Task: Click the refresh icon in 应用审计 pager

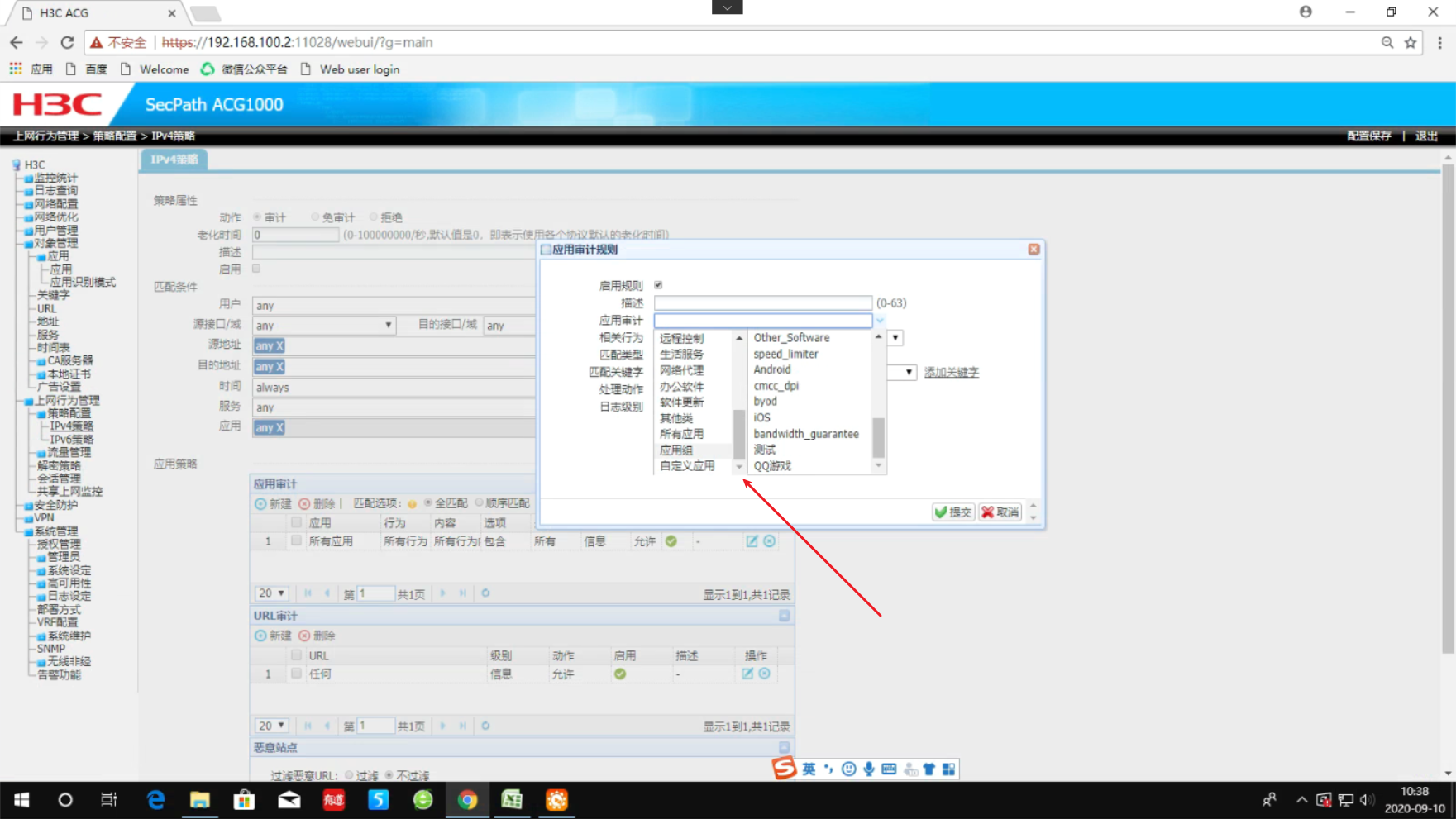Action: (x=485, y=593)
